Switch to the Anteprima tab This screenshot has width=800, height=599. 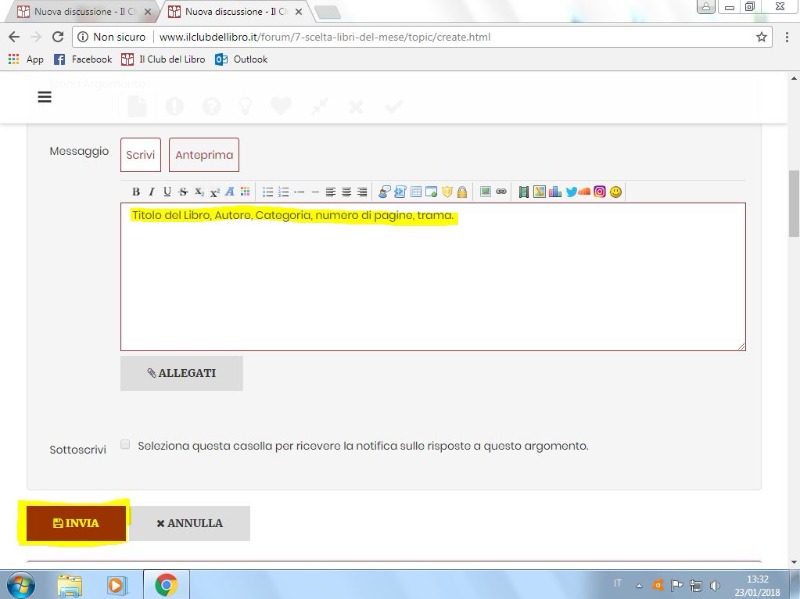coord(204,155)
